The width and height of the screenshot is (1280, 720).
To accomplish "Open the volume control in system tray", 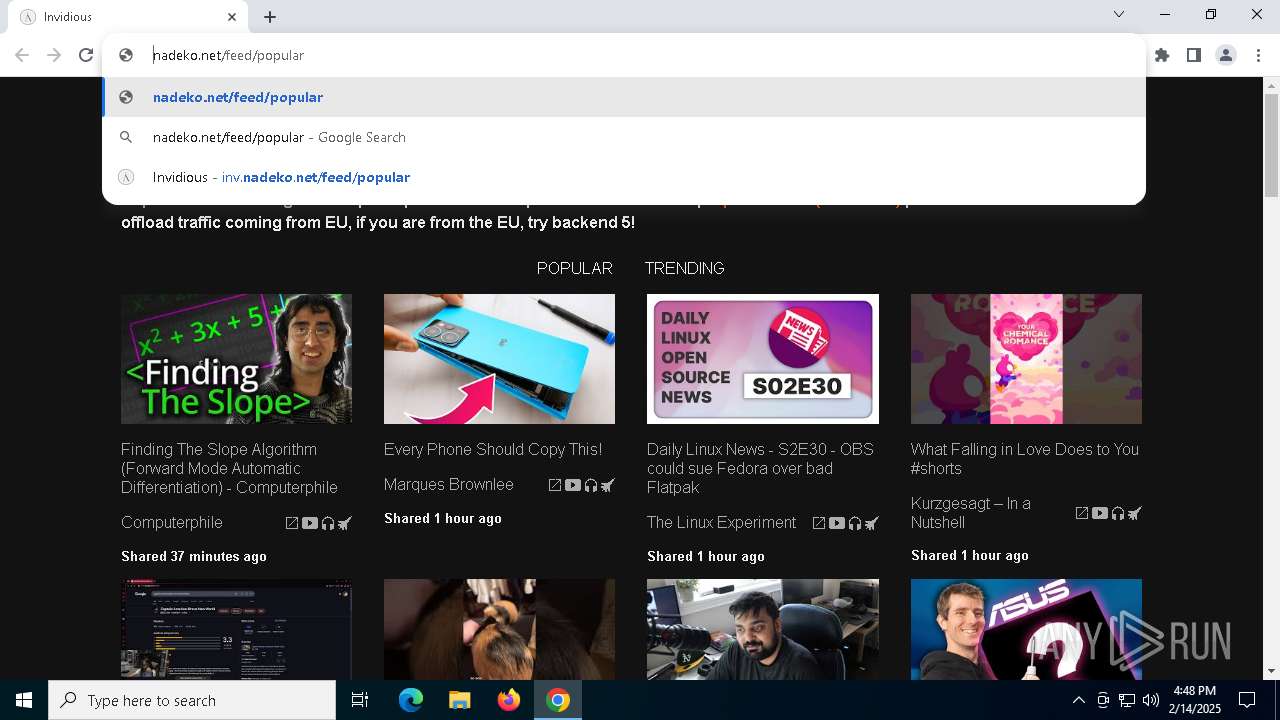I will point(1150,700).
